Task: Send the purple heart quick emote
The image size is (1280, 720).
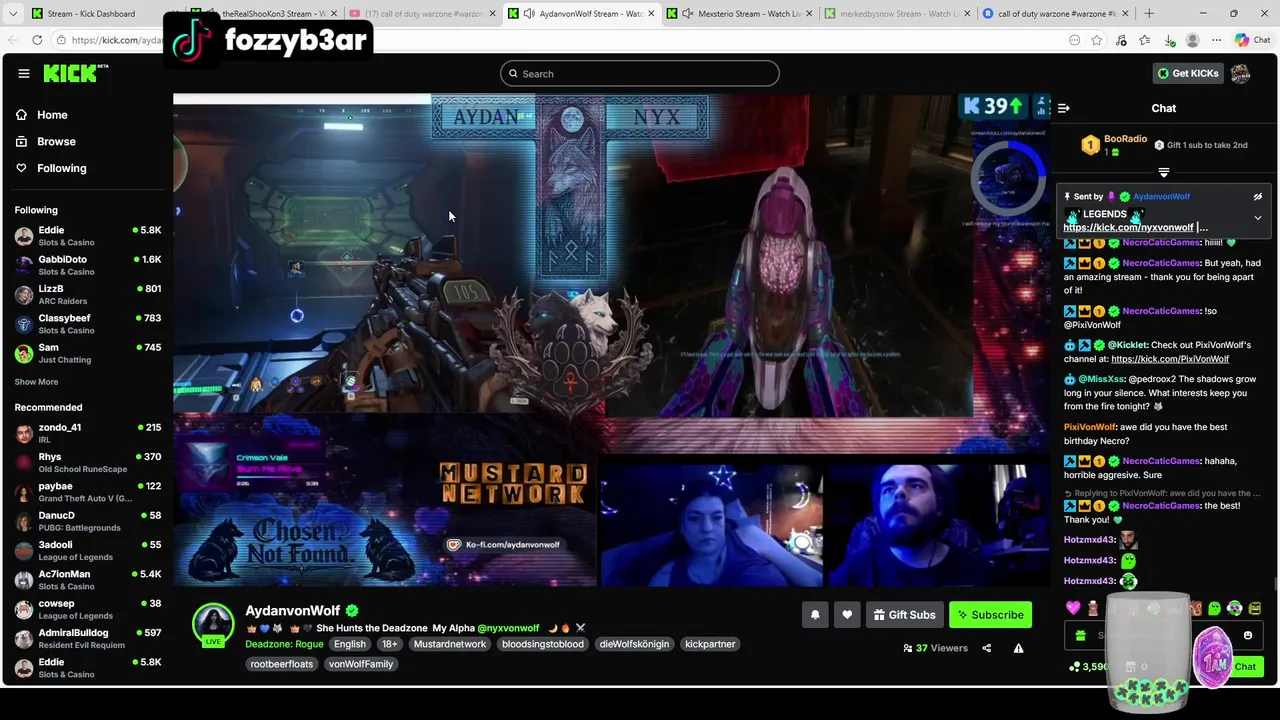Action: pyautogui.click(x=1073, y=608)
